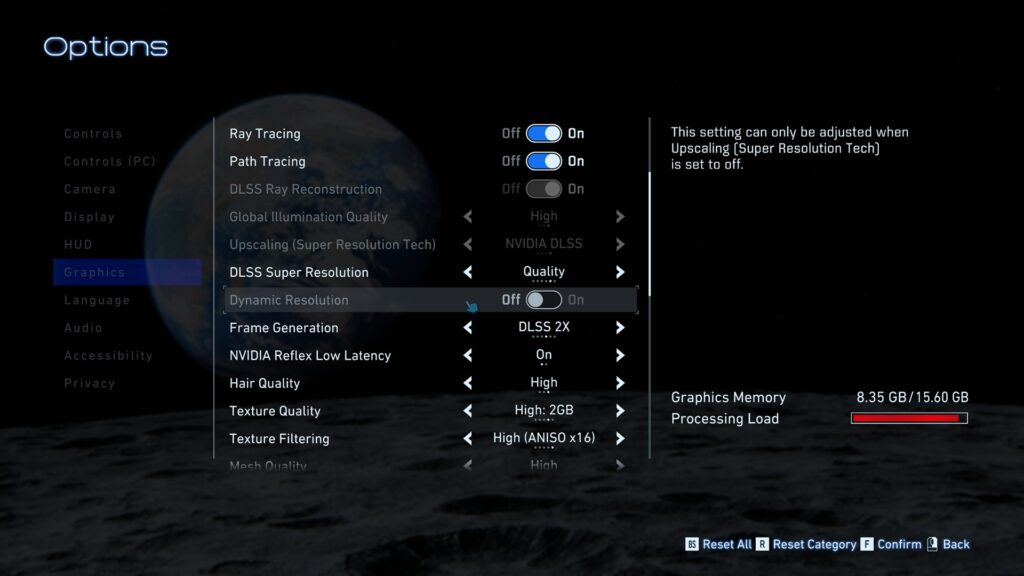1024x576 pixels.
Task: Click left arrow for NVIDIA Reflex Low Latency
Action: (x=468, y=355)
